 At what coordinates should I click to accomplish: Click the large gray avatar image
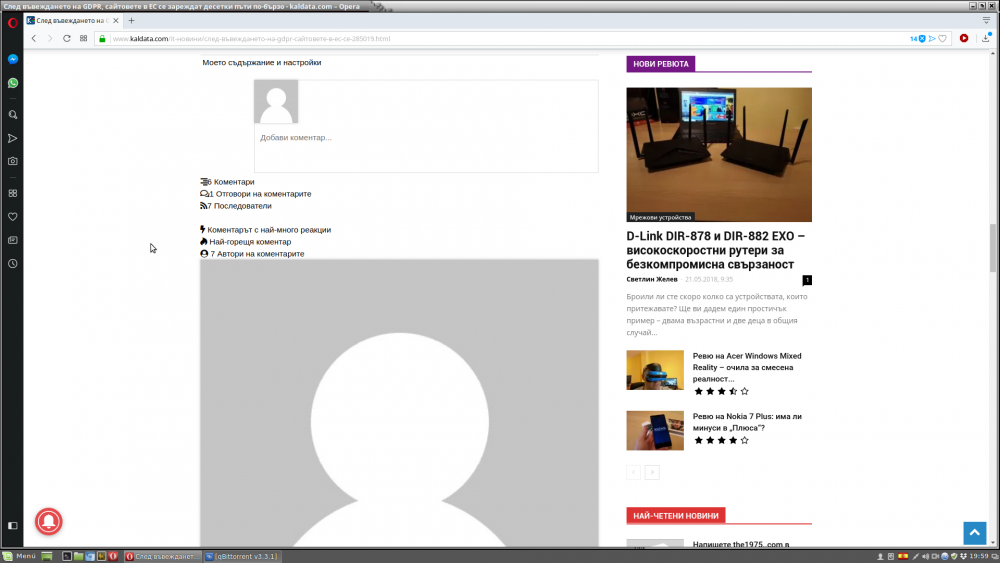coord(399,403)
